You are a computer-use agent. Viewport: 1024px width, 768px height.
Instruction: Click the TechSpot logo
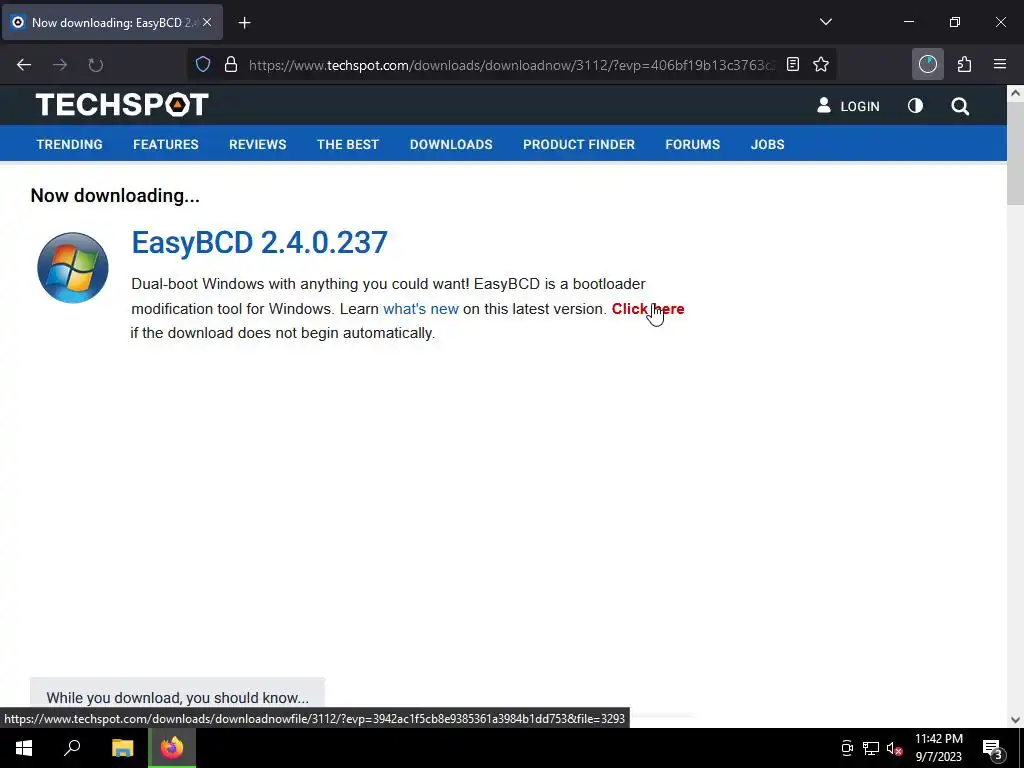point(122,104)
